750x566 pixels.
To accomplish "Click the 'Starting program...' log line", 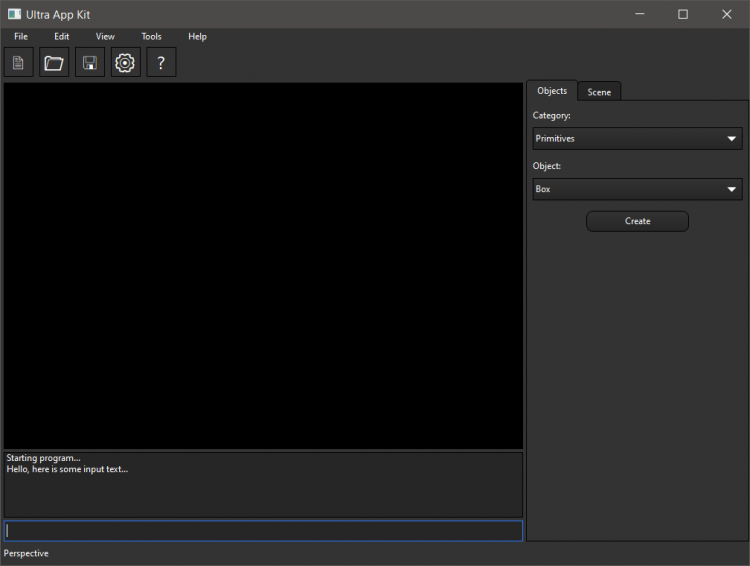I will tap(44, 458).
